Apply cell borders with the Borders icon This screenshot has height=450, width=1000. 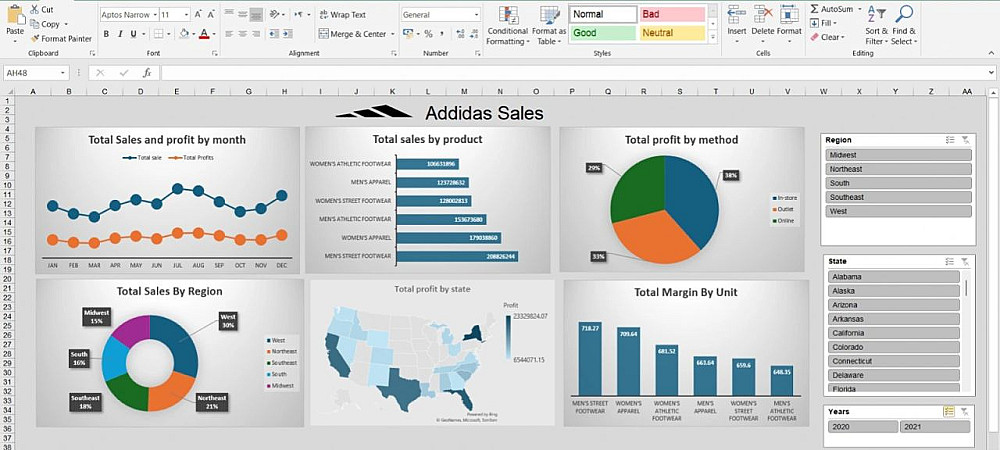pos(159,34)
